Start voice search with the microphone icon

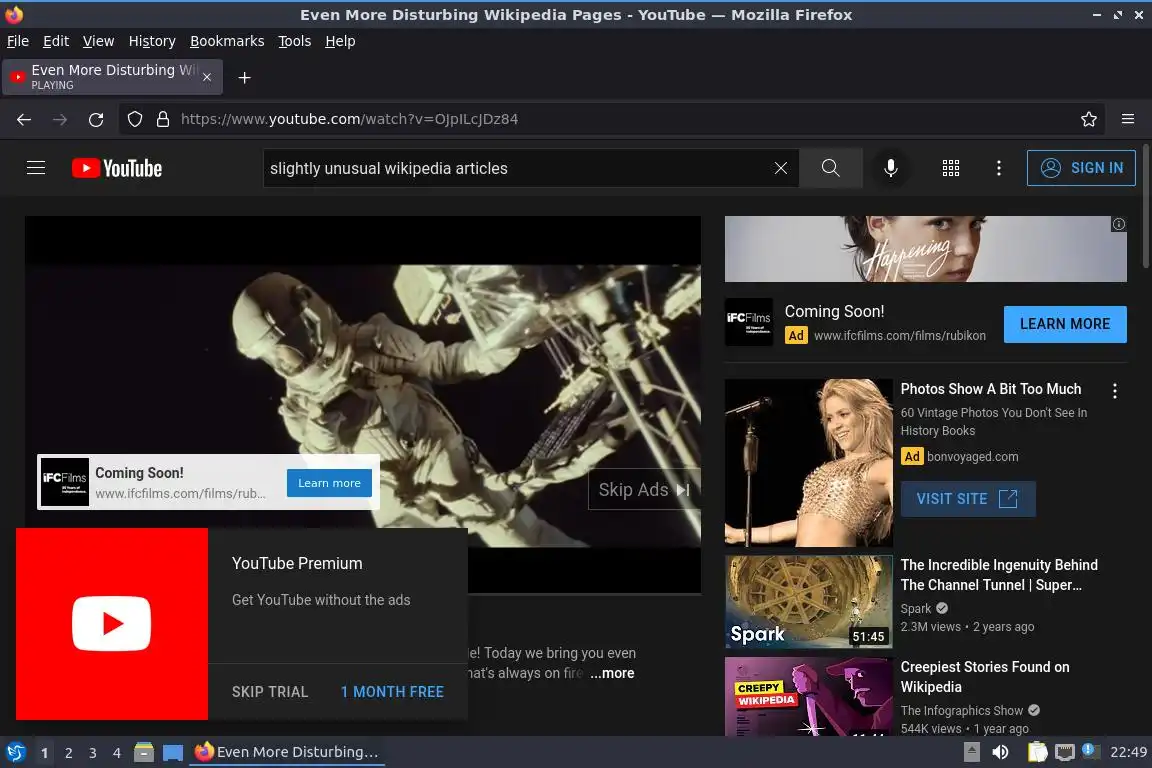890,168
